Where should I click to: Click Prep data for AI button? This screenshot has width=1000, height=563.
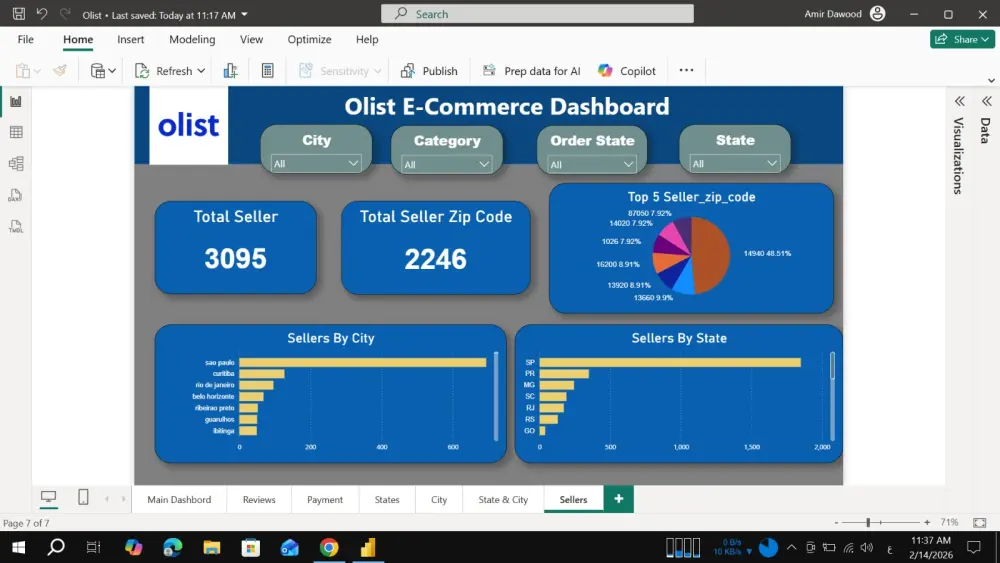coord(531,71)
